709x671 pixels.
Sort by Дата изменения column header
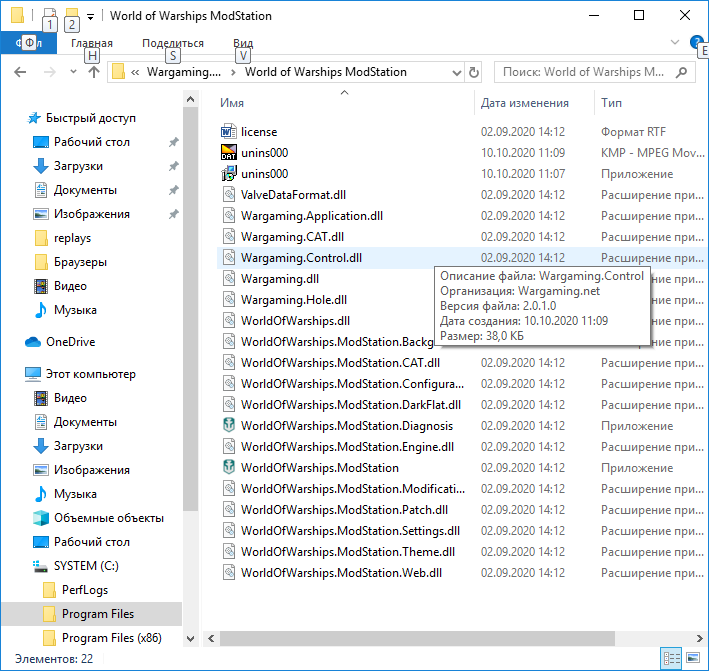point(525,103)
